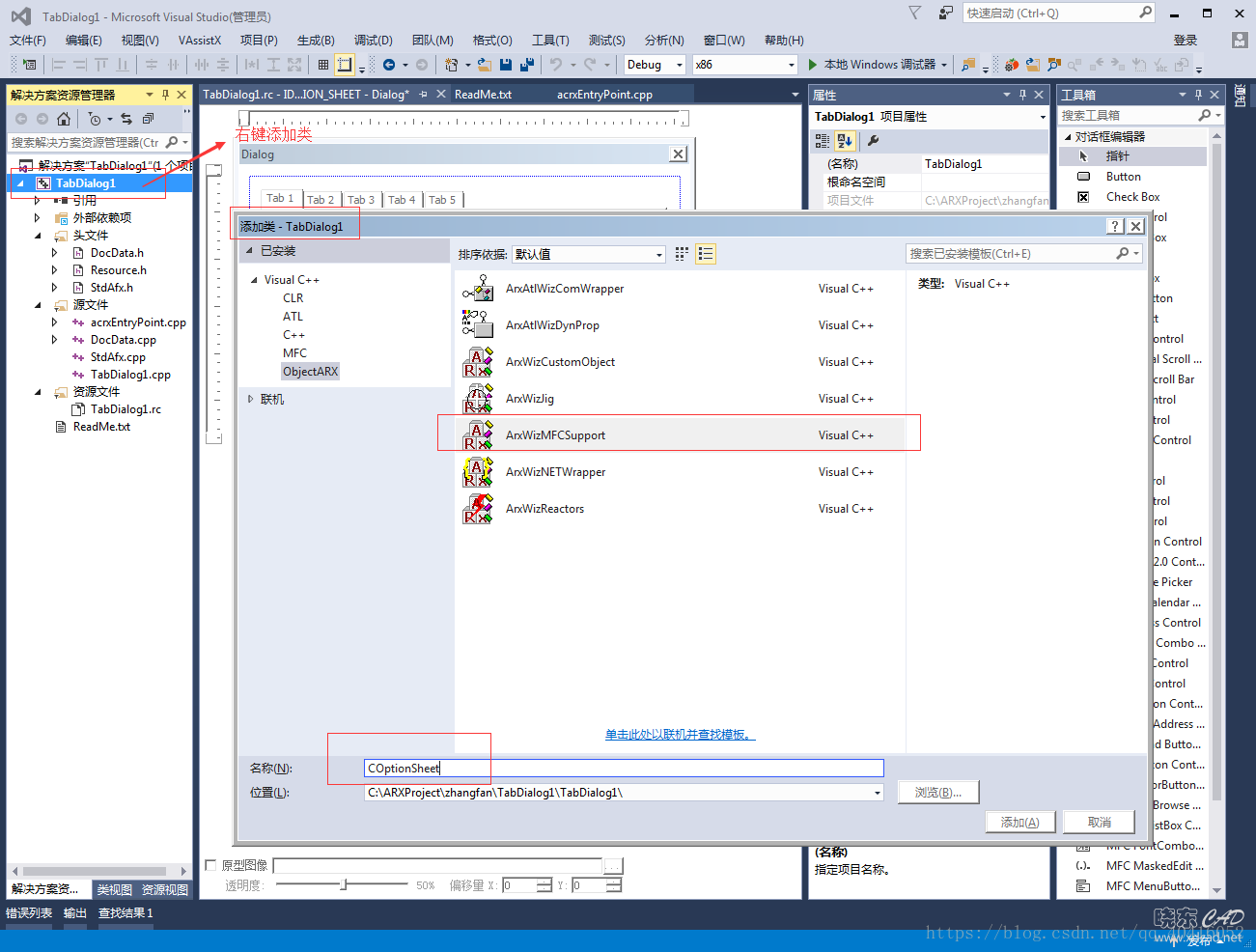
Task: Collapse the Installed templates node
Action: 249,250
